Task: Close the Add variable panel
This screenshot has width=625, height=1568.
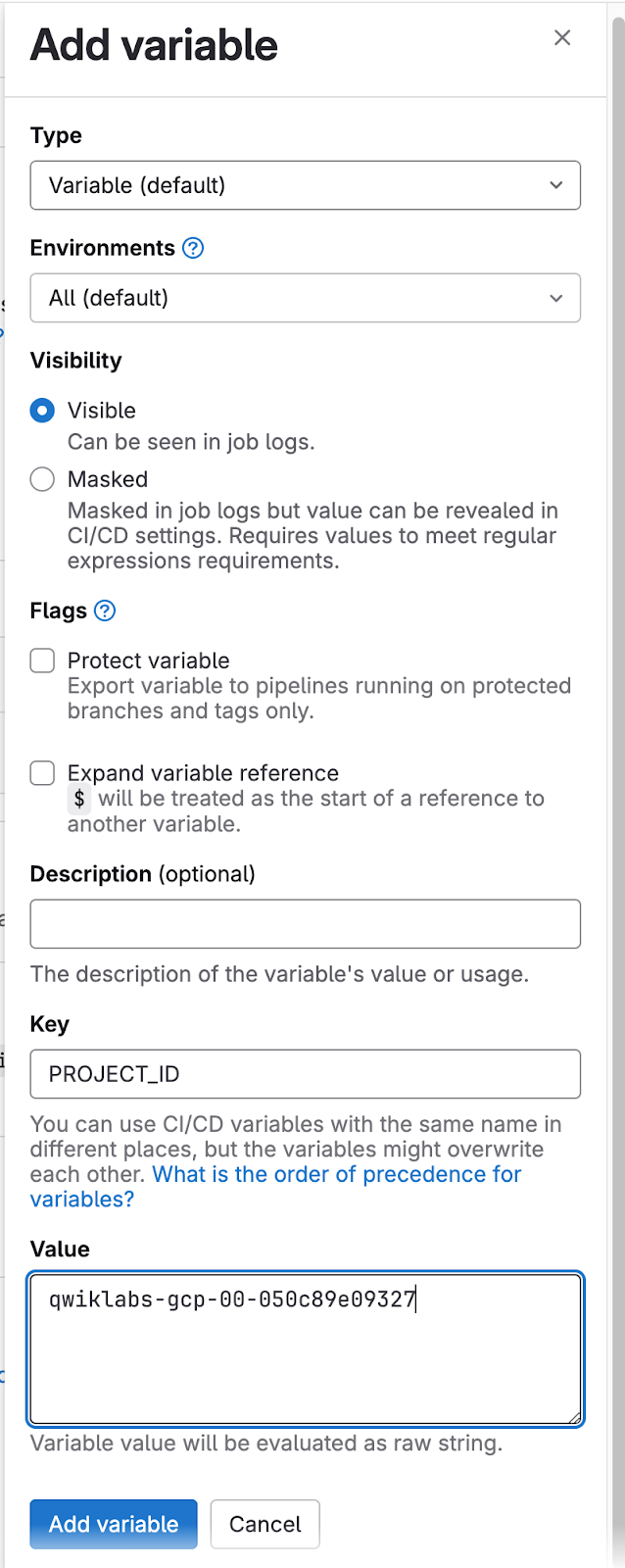Action: (562, 38)
